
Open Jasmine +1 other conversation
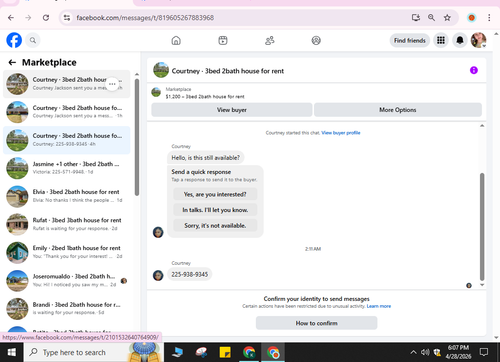pos(66,168)
